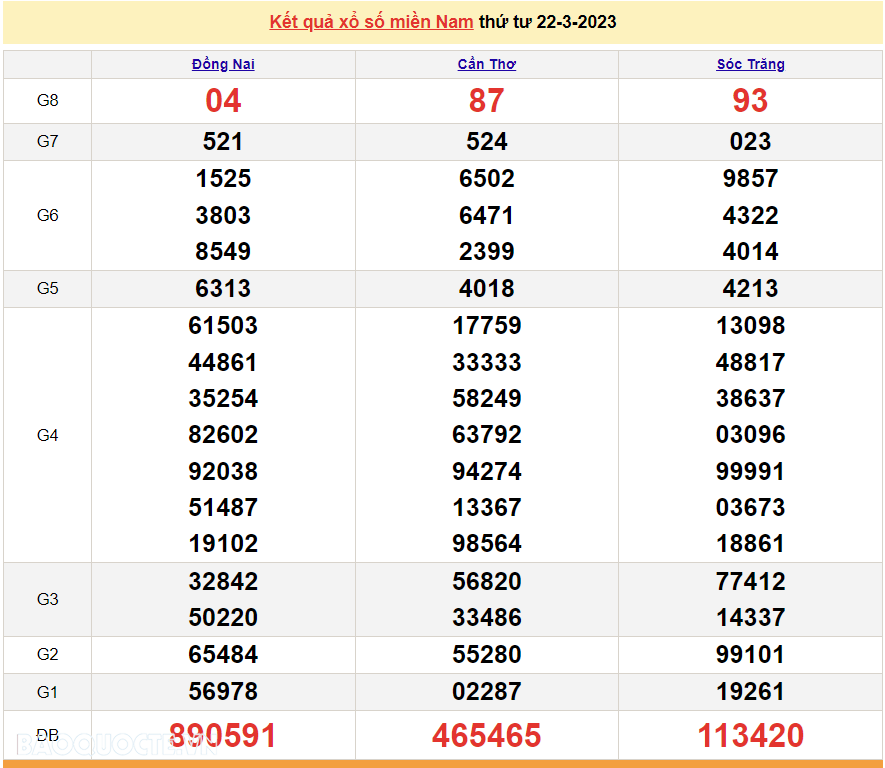Screen dimensions: 885x768
Task: Select Cần Thơ G4 number 33333
Action: [x=487, y=362]
